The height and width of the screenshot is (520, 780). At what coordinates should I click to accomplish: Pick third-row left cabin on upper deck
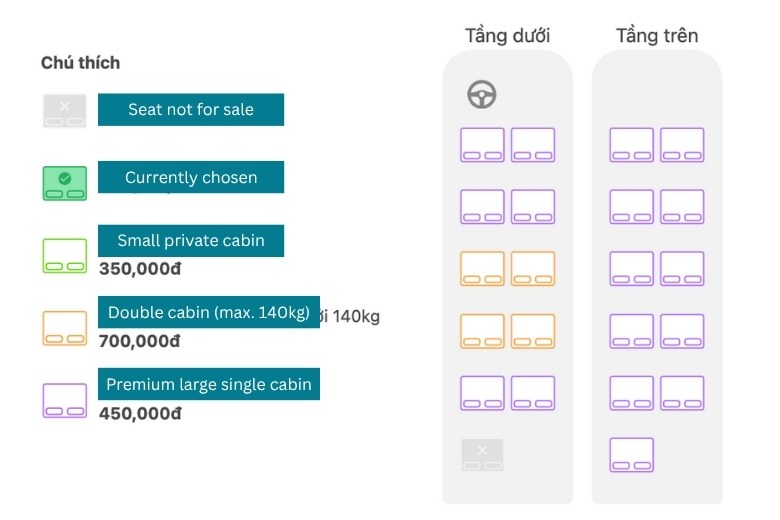[631, 269]
